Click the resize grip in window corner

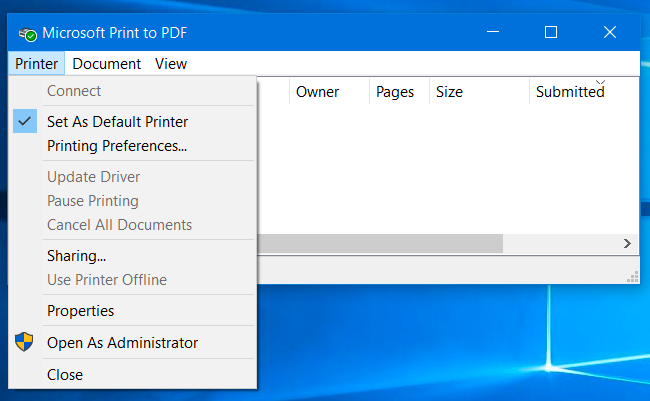[632, 277]
